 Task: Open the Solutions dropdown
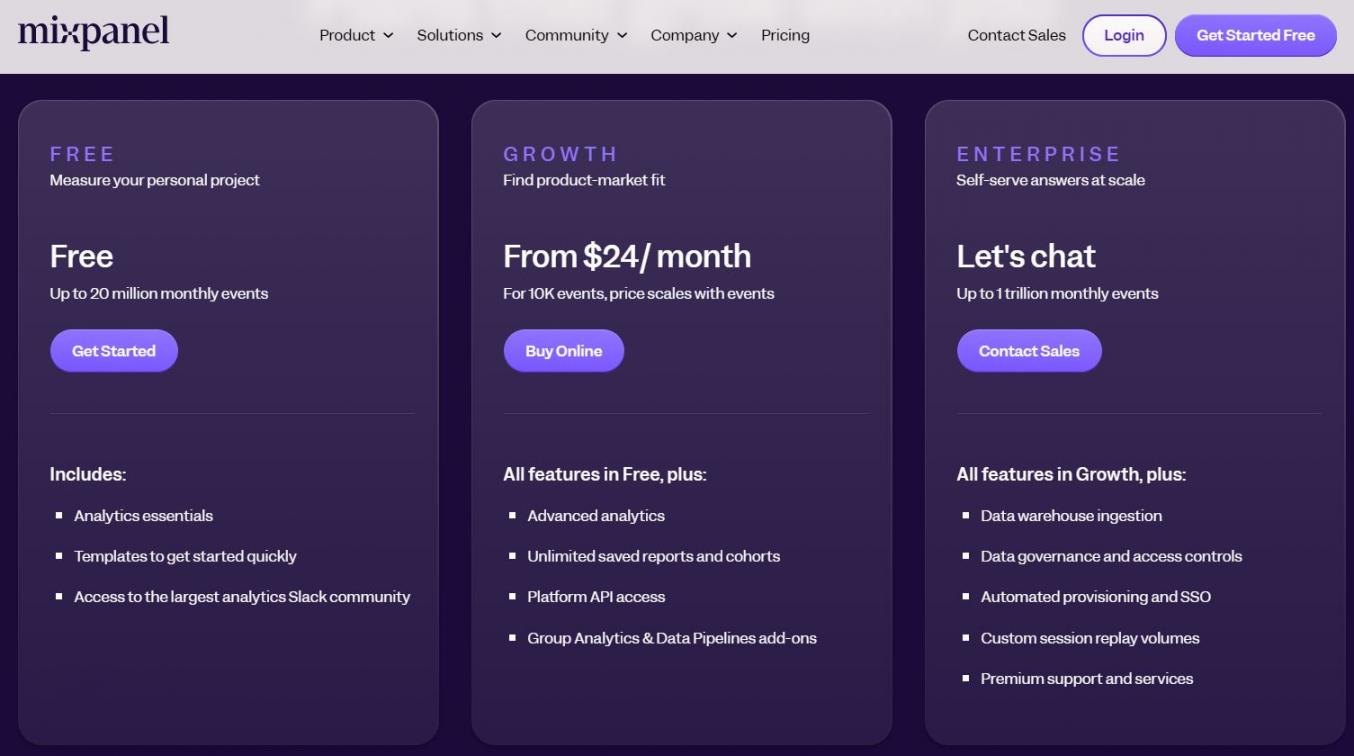(x=458, y=35)
